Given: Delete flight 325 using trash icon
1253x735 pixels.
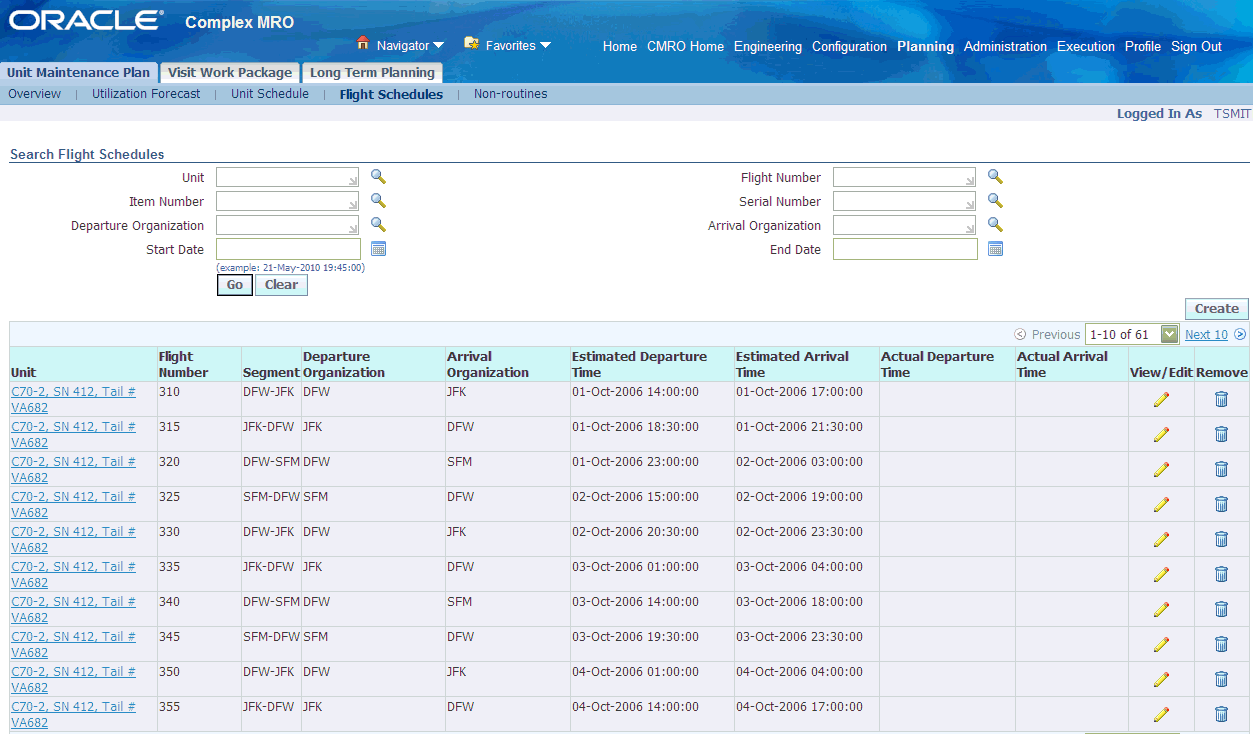Looking at the screenshot, I should (x=1221, y=504).
